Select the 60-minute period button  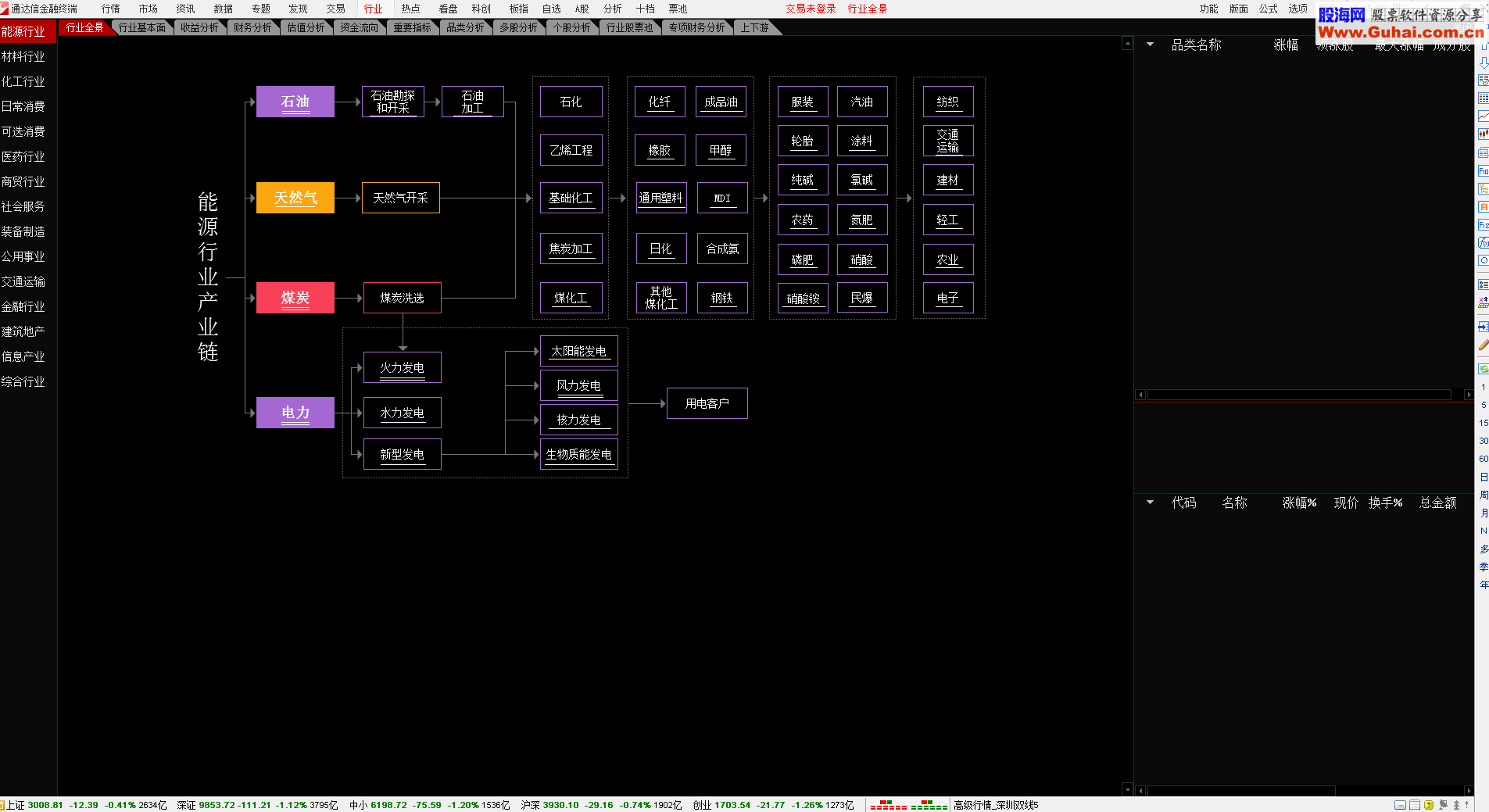click(x=1483, y=459)
